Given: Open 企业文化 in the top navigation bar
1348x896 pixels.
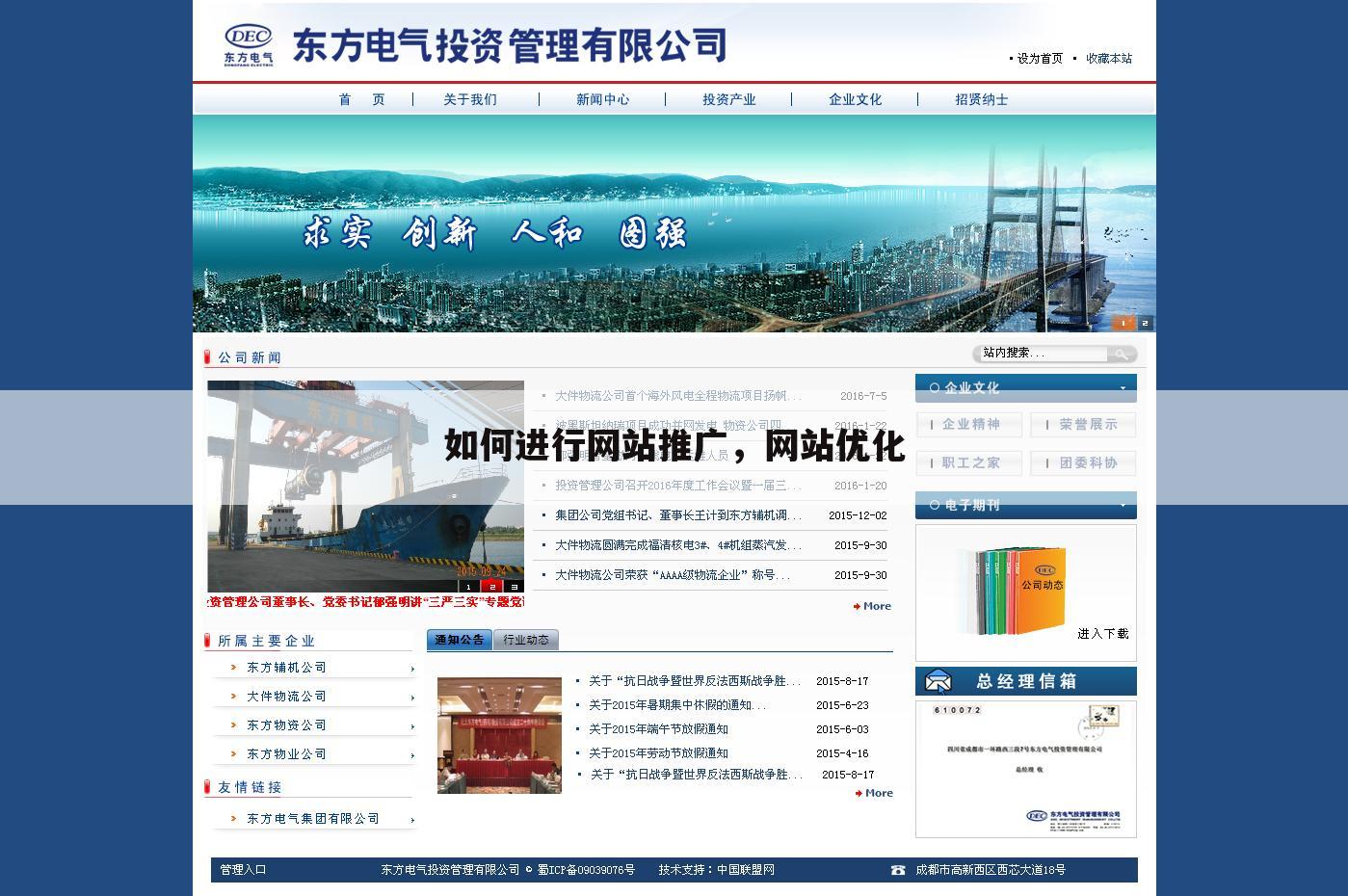Looking at the screenshot, I should 856,99.
